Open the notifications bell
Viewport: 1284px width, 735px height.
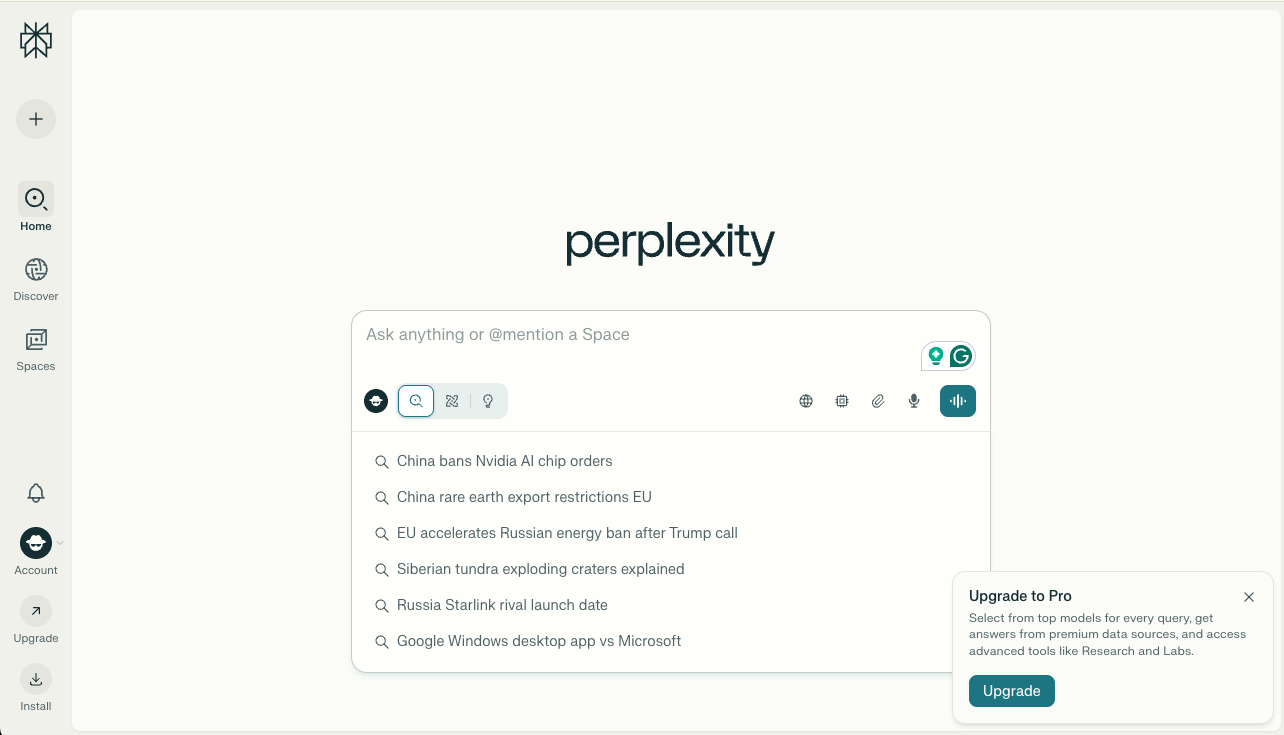(36, 493)
